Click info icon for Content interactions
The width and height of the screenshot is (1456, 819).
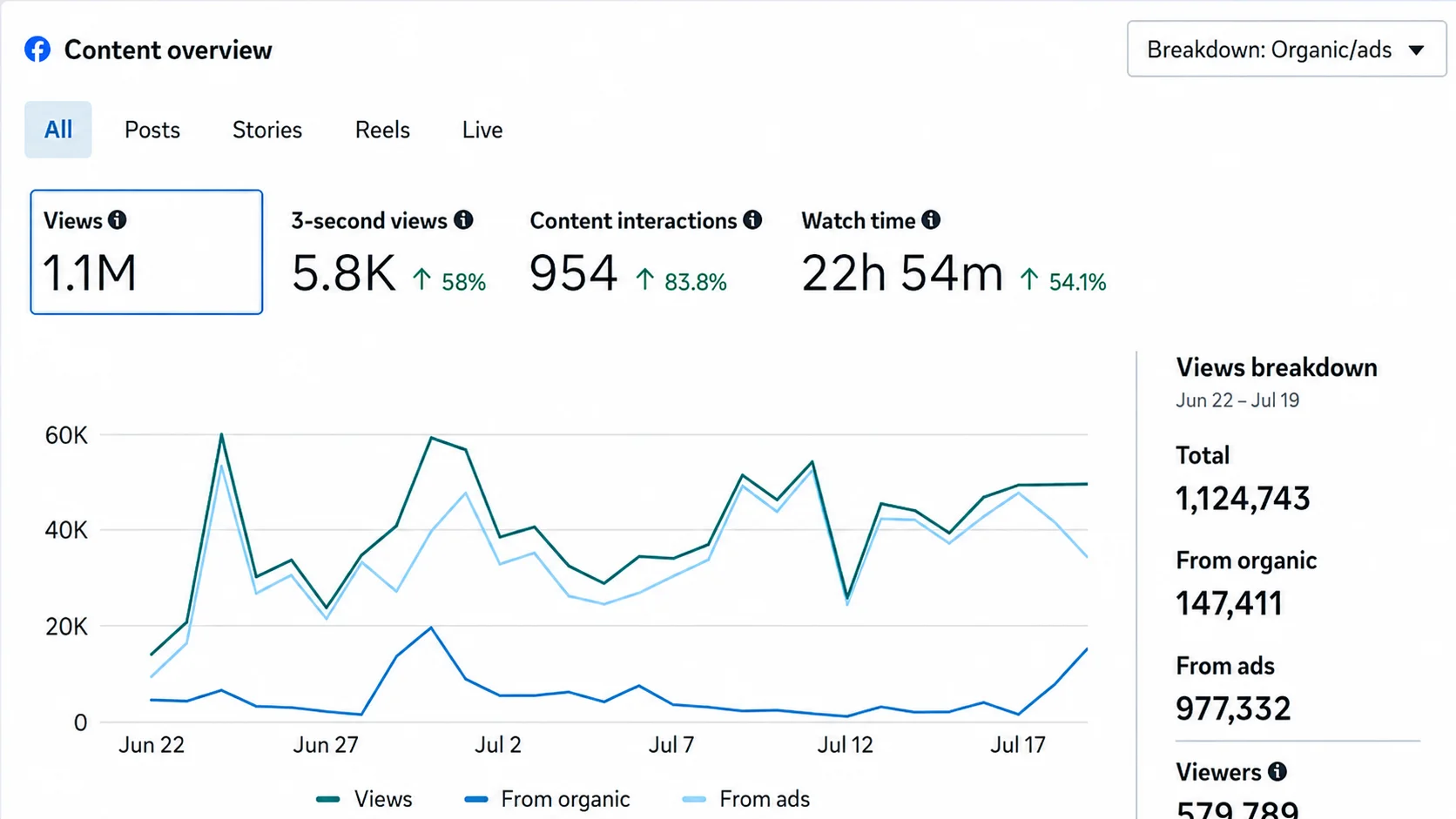coord(753,220)
